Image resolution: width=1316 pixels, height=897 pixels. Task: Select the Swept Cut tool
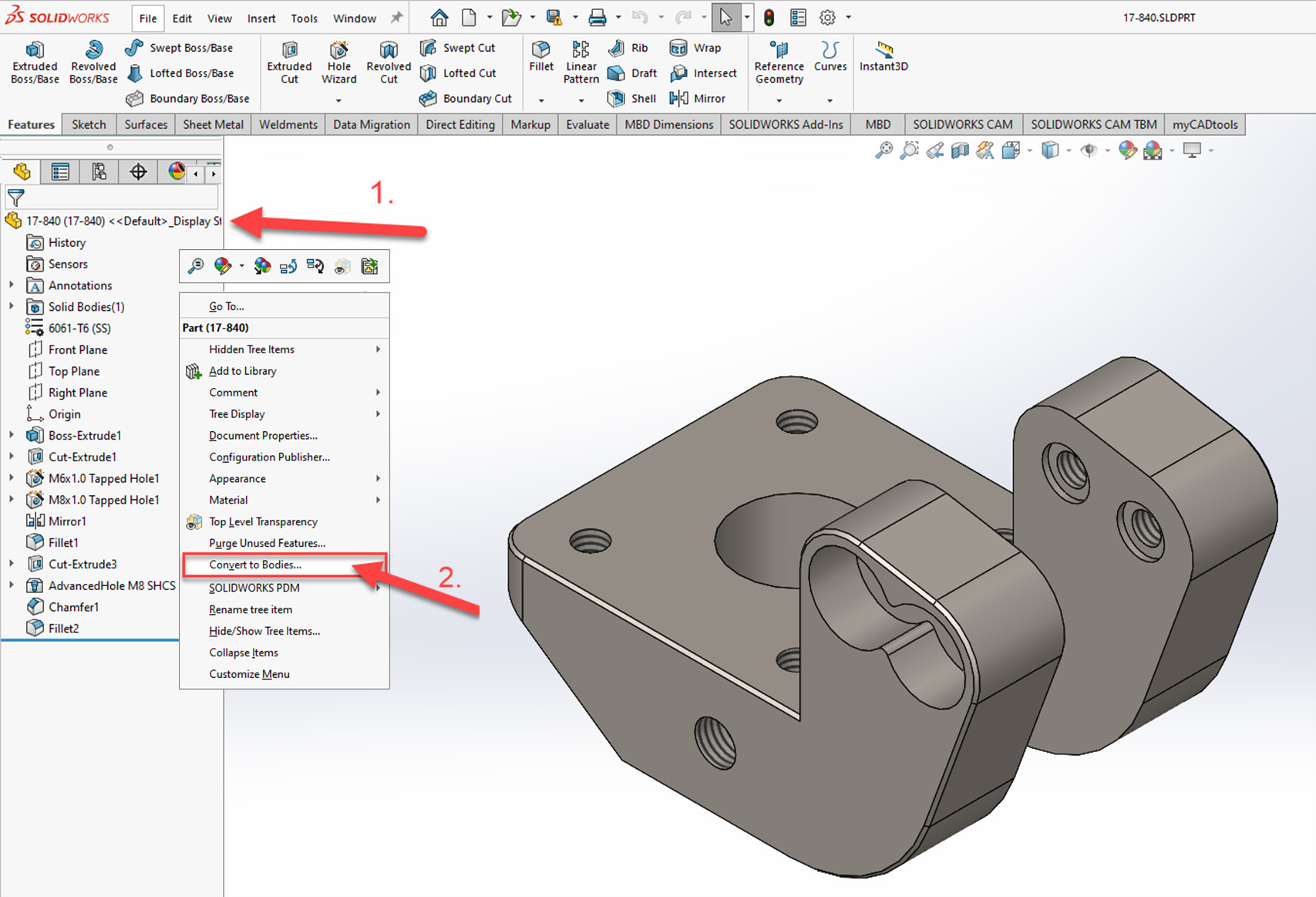pyautogui.click(x=457, y=48)
